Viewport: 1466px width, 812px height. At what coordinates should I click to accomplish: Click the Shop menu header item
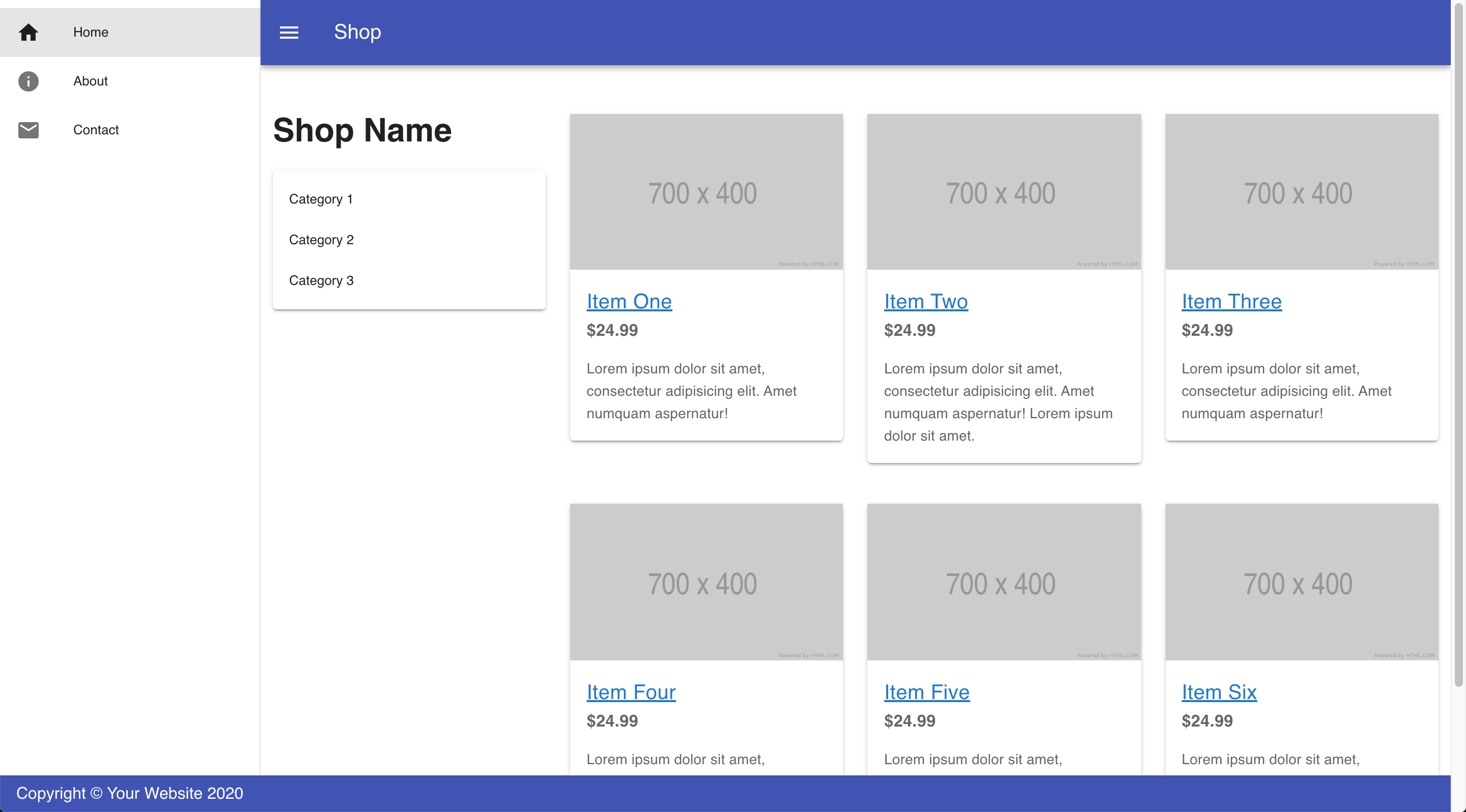click(x=357, y=30)
